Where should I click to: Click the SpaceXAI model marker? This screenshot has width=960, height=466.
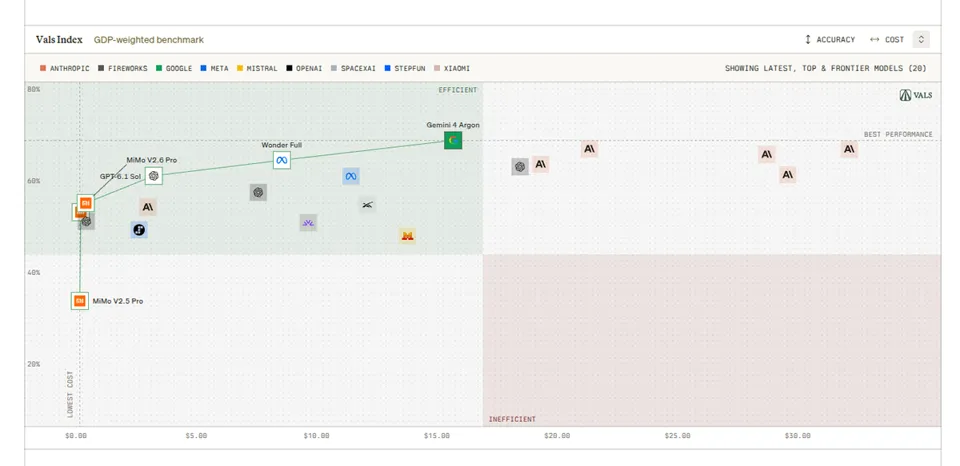(367, 205)
